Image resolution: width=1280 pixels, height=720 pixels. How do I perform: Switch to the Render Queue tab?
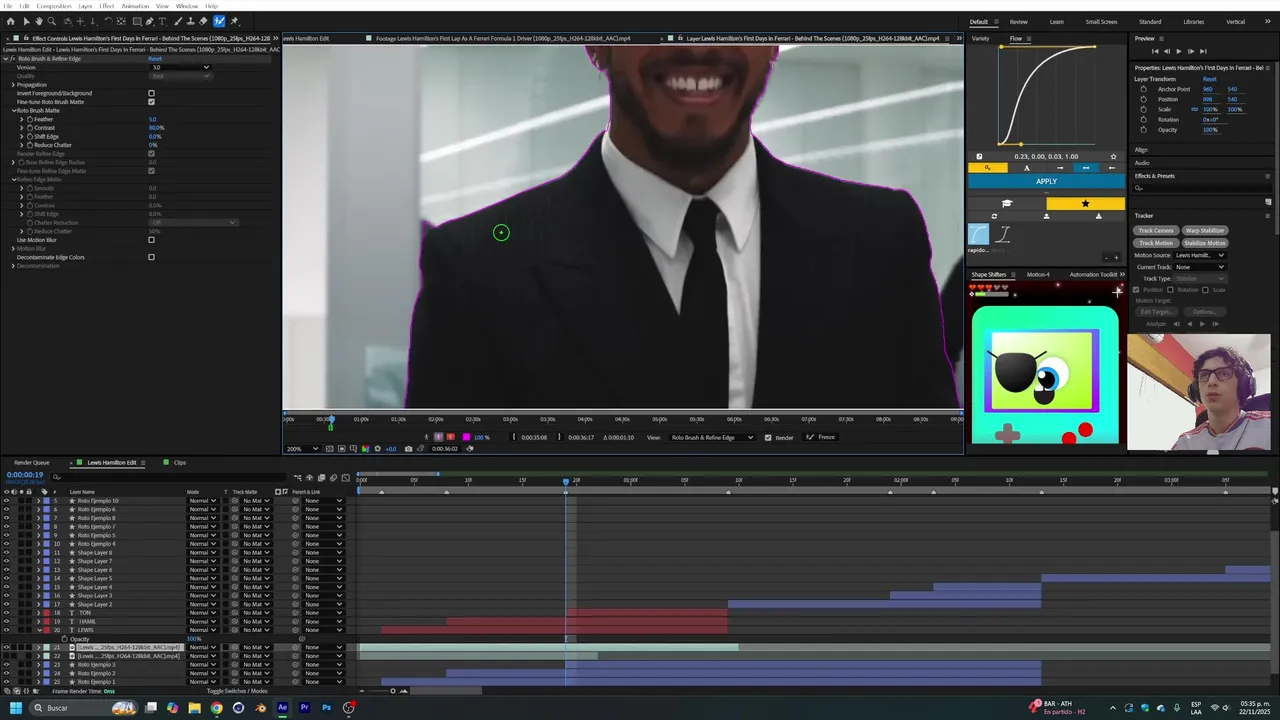pyautogui.click(x=32, y=463)
